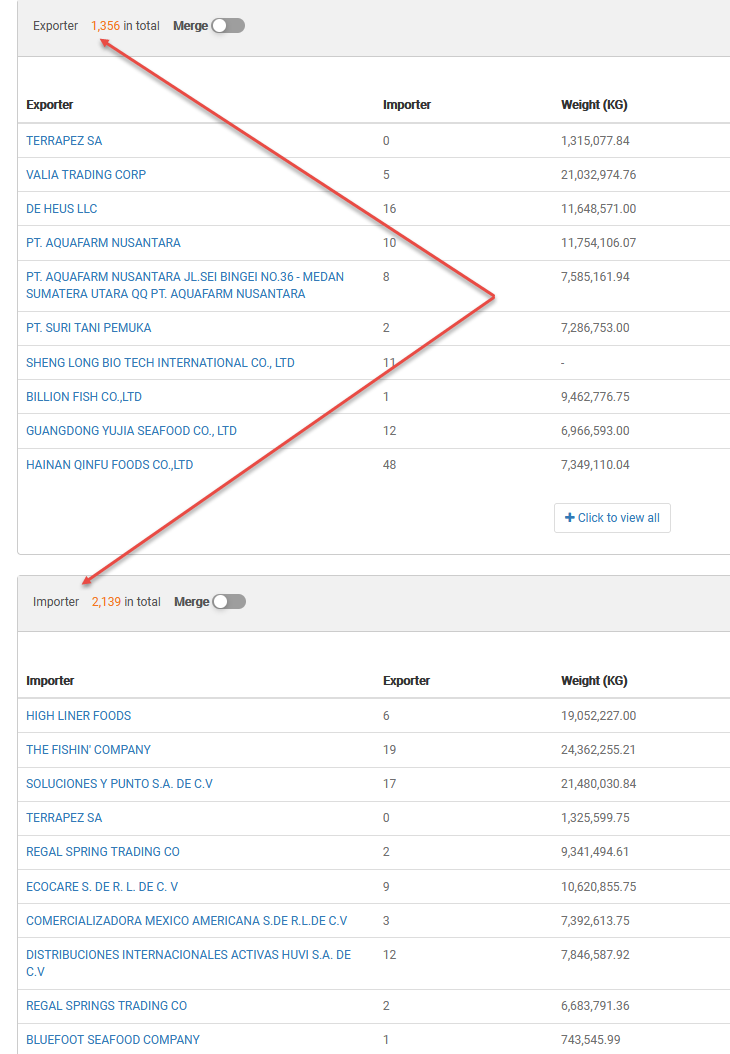Viewport: 730px width, 1054px height.
Task: Toggle the Exporter Merge switch
Action: 228,26
